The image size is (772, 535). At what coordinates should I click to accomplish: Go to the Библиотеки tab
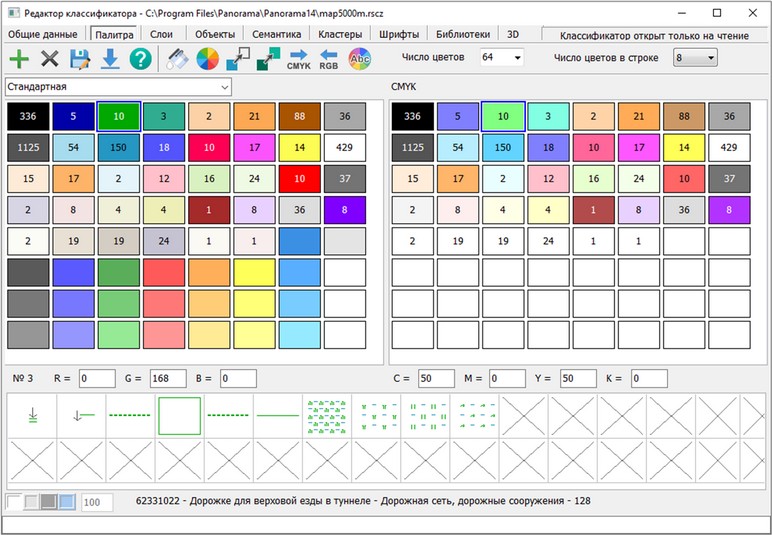click(x=463, y=34)
